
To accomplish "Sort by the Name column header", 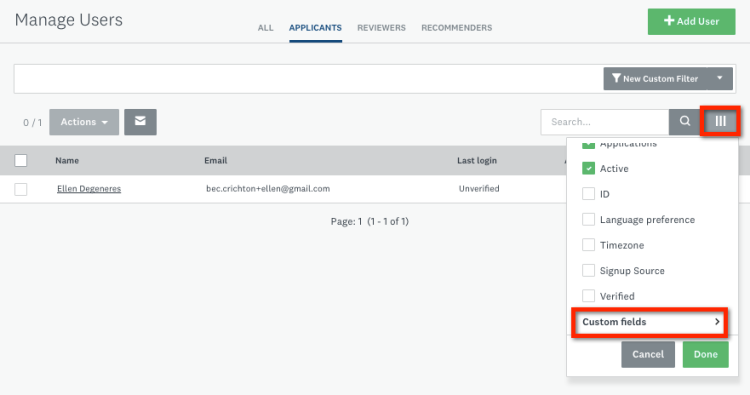I will [x=67, y=161].
